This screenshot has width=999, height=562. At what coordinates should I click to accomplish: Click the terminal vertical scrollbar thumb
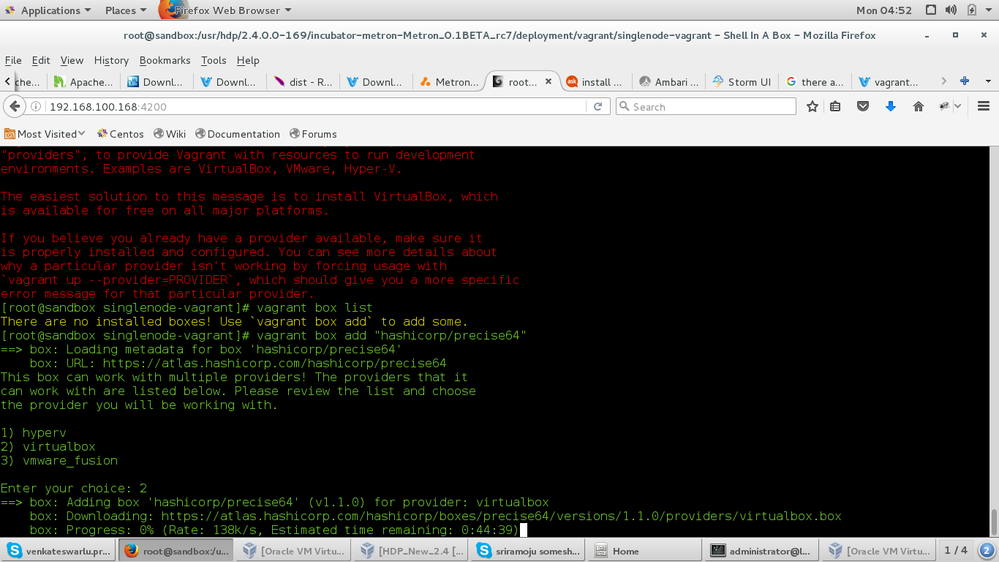pyautogui.click(x=993, y=521)
